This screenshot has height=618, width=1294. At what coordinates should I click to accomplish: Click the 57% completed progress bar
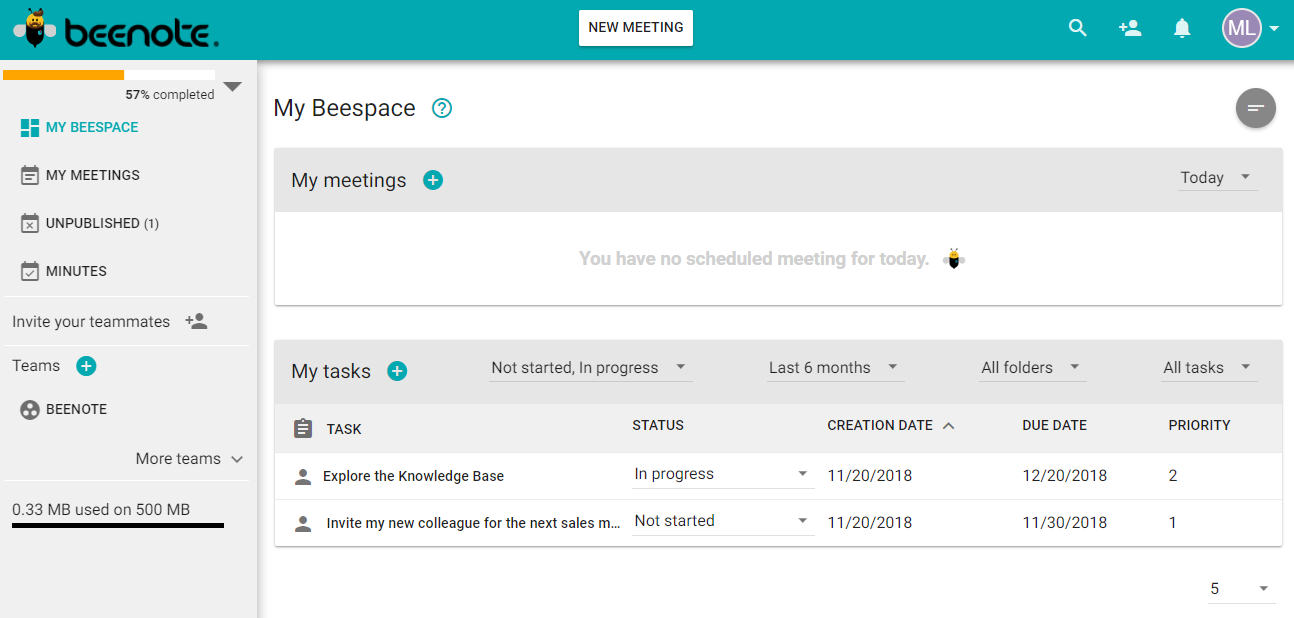click(x=109, y=75)
